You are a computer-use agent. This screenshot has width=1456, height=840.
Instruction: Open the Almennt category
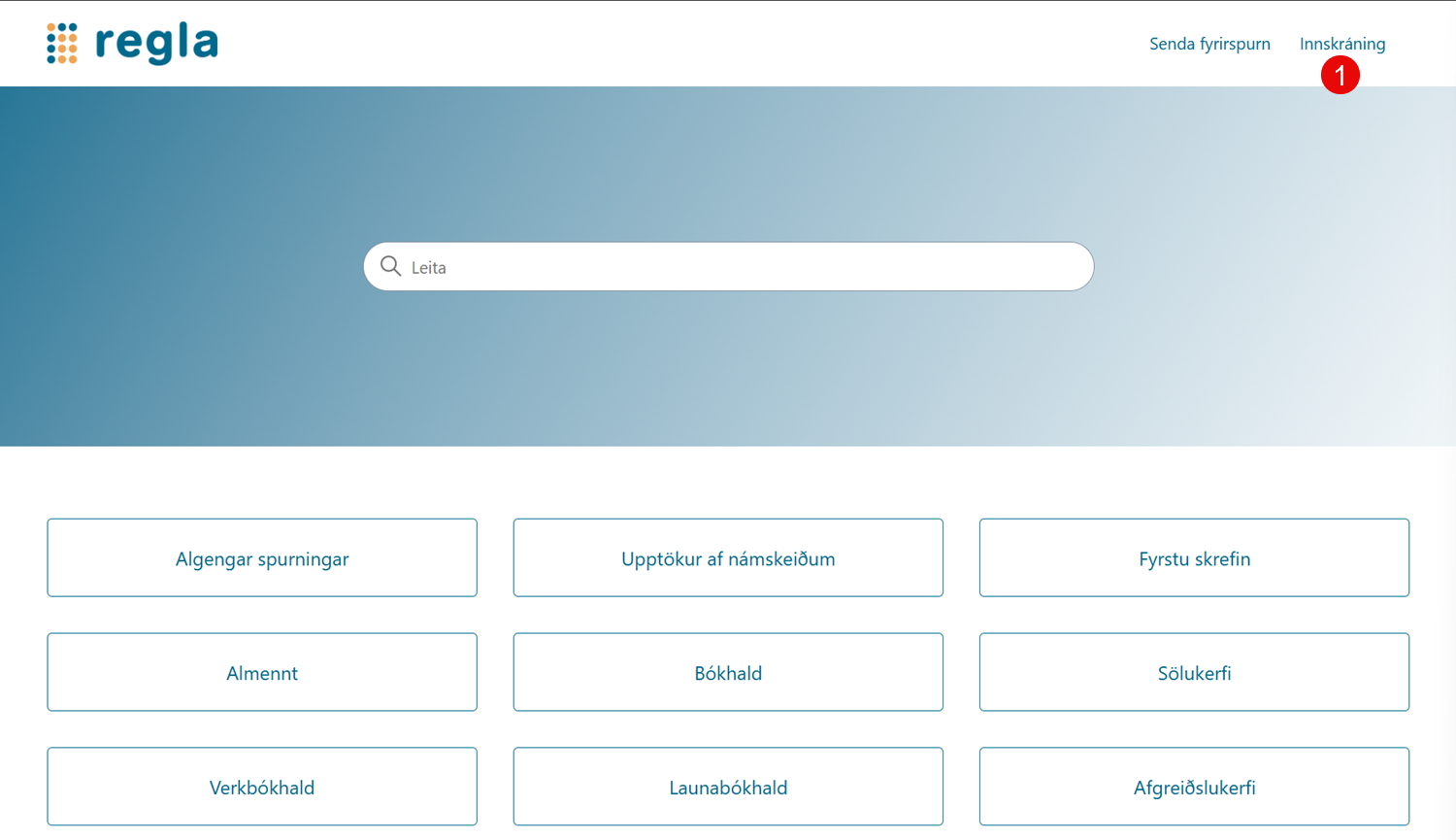point(262,673)
